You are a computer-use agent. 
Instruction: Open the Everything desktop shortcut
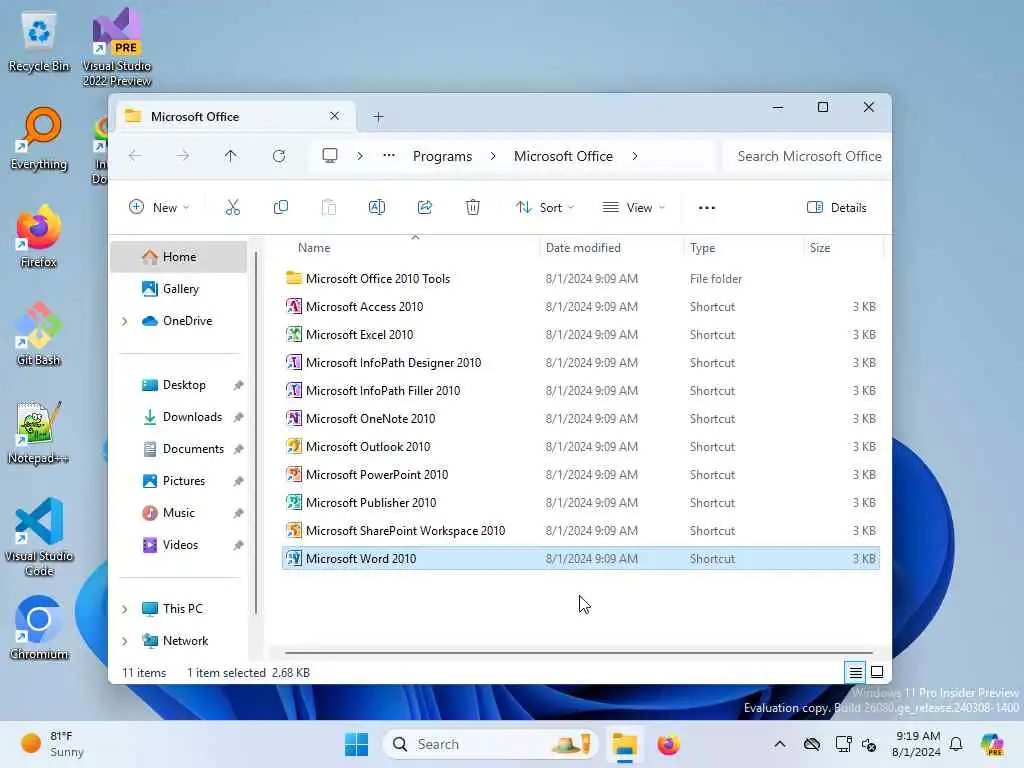[x=39, y=138]
